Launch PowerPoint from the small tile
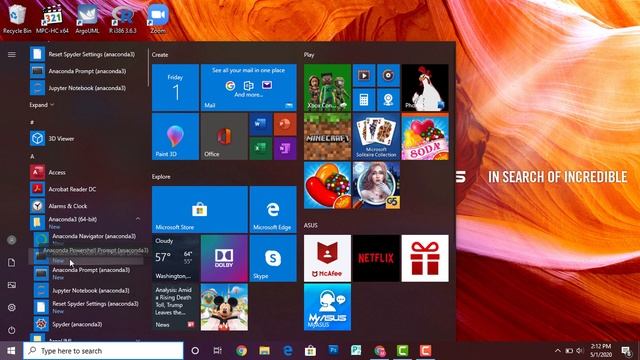This screenshot has width=640, height=360. tap(285, 124)
